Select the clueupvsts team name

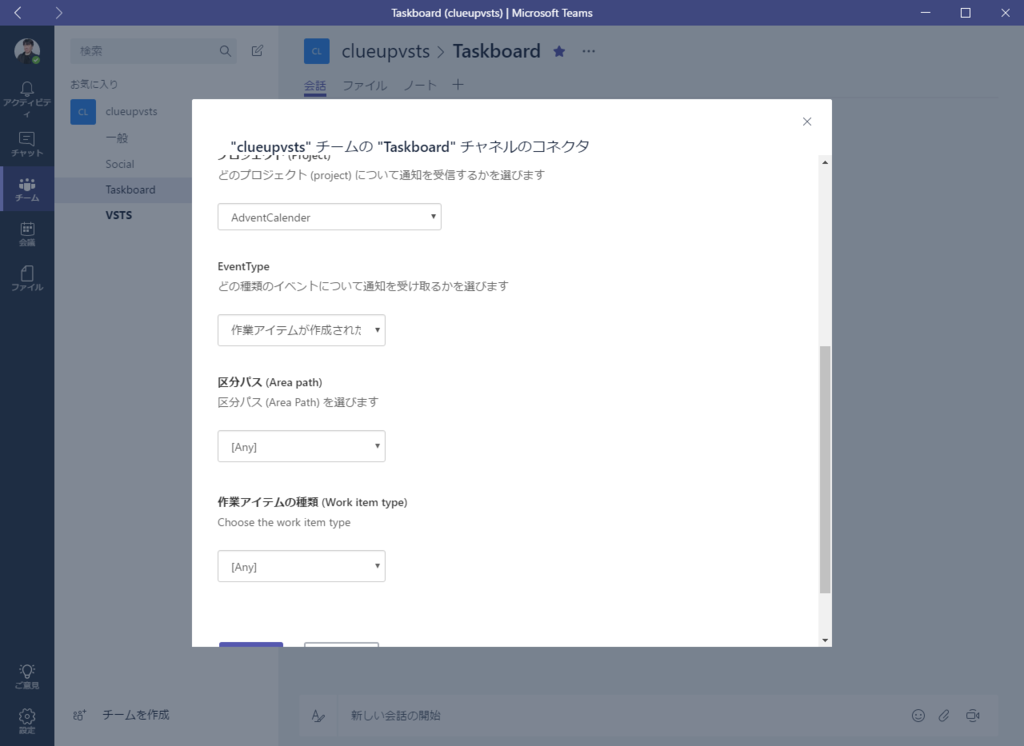tap(131, 112)
